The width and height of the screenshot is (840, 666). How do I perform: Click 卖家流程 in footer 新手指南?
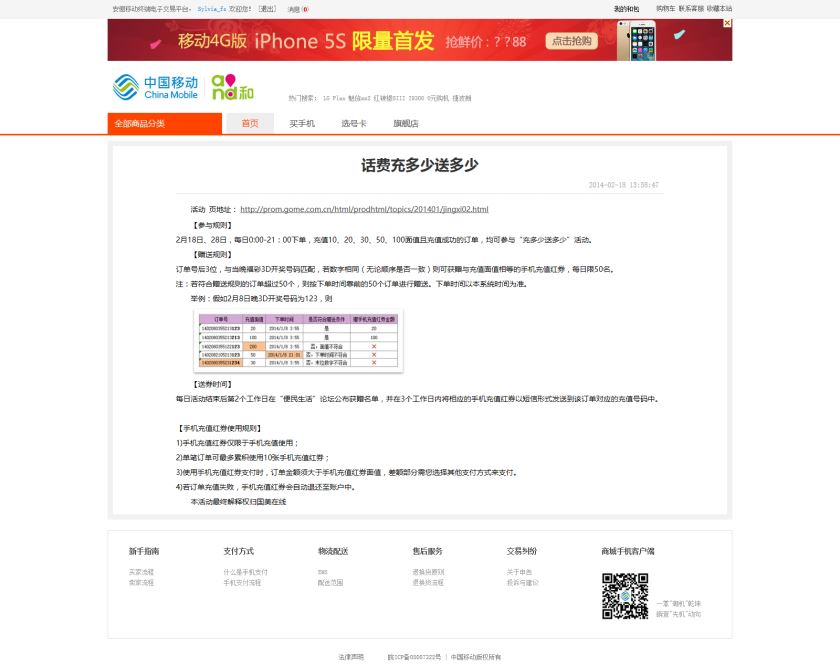pyautogui.click(x=141, y=582)
